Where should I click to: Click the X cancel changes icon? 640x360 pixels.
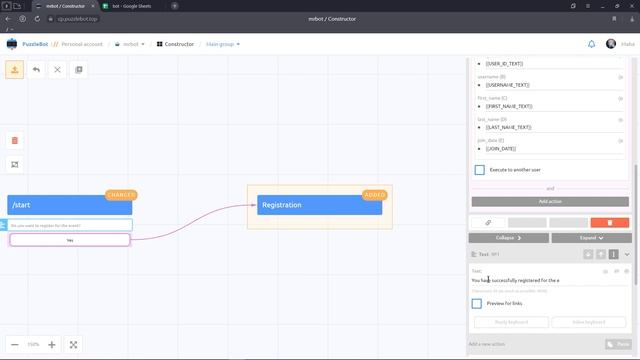point(57,70)
